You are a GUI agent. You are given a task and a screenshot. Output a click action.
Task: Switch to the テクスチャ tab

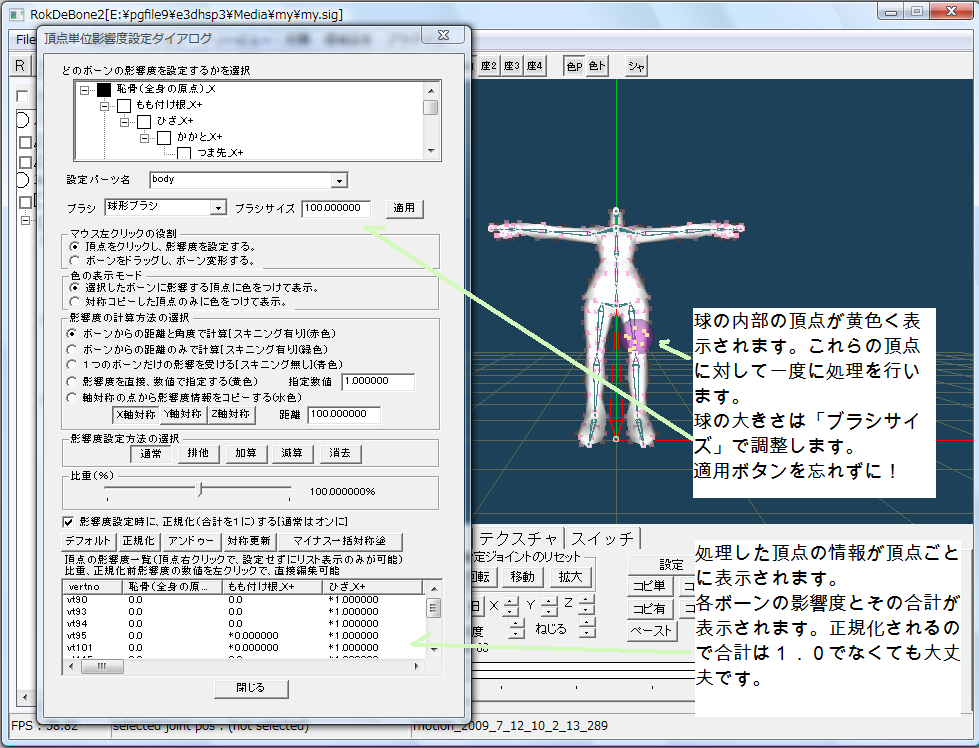521,538
